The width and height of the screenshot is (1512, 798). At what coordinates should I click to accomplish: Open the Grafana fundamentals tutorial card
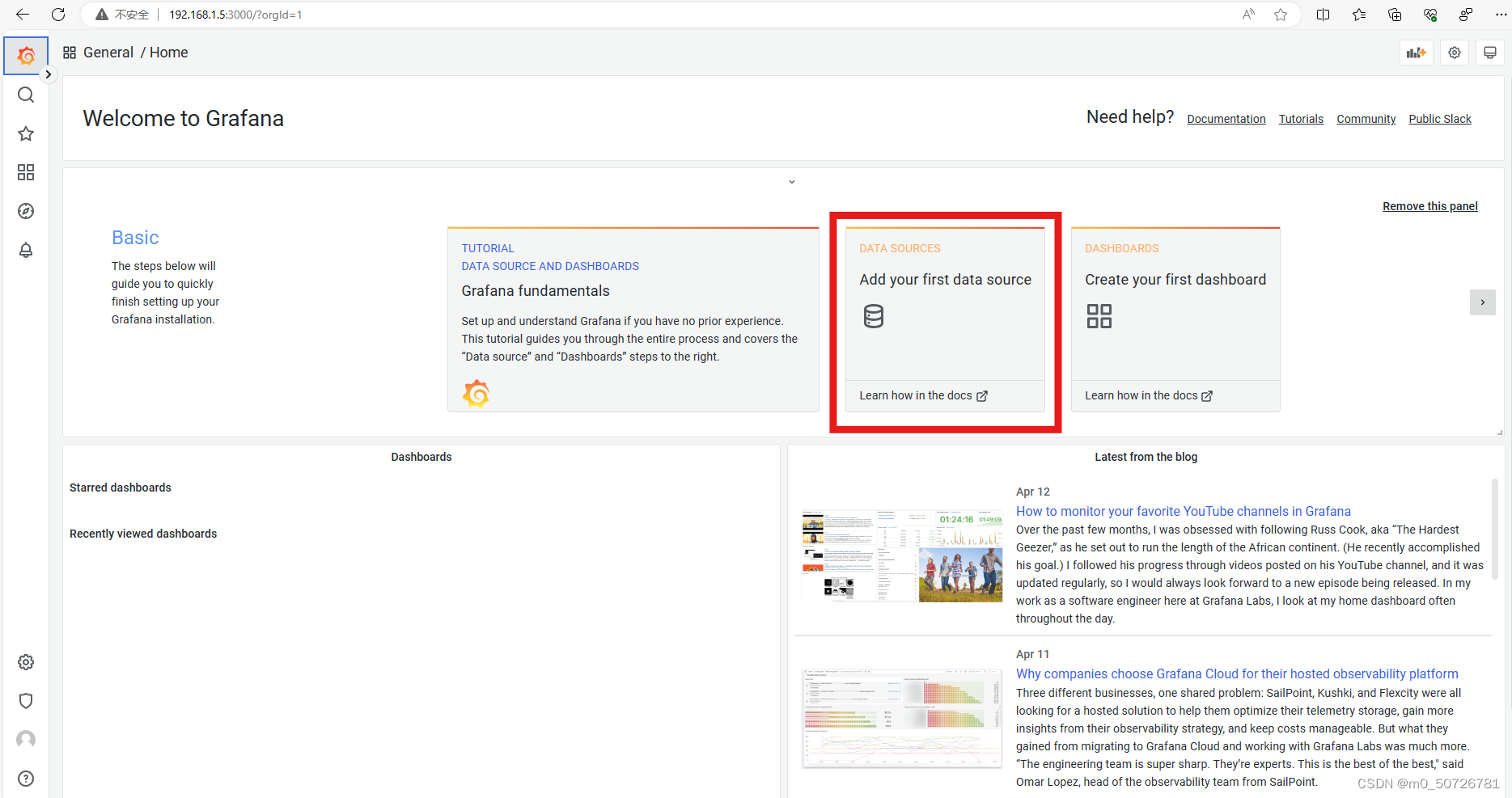tap(633, 319)
